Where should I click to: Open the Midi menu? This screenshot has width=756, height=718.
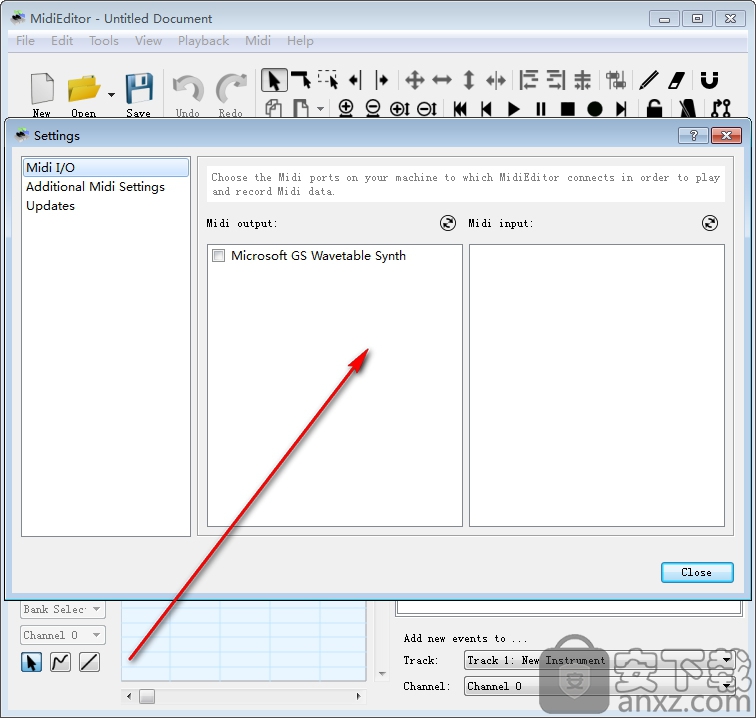[257, 41]
